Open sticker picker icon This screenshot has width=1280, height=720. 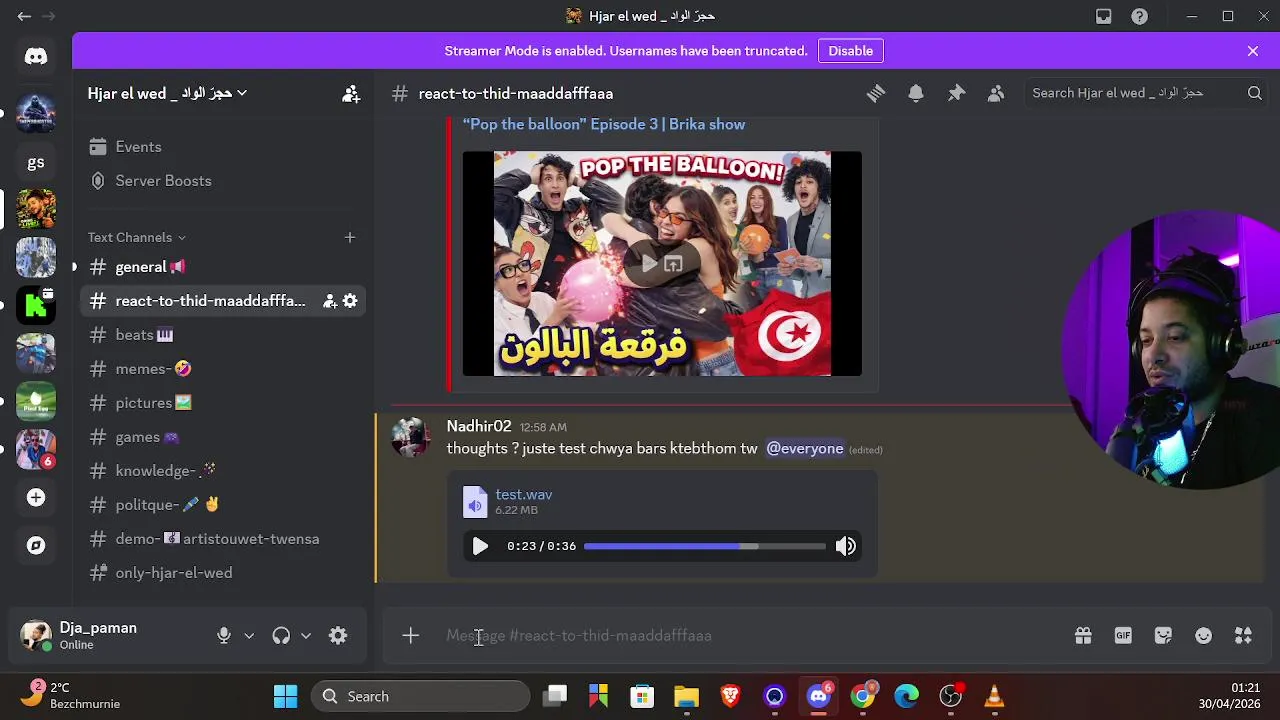click(1163, 636)
